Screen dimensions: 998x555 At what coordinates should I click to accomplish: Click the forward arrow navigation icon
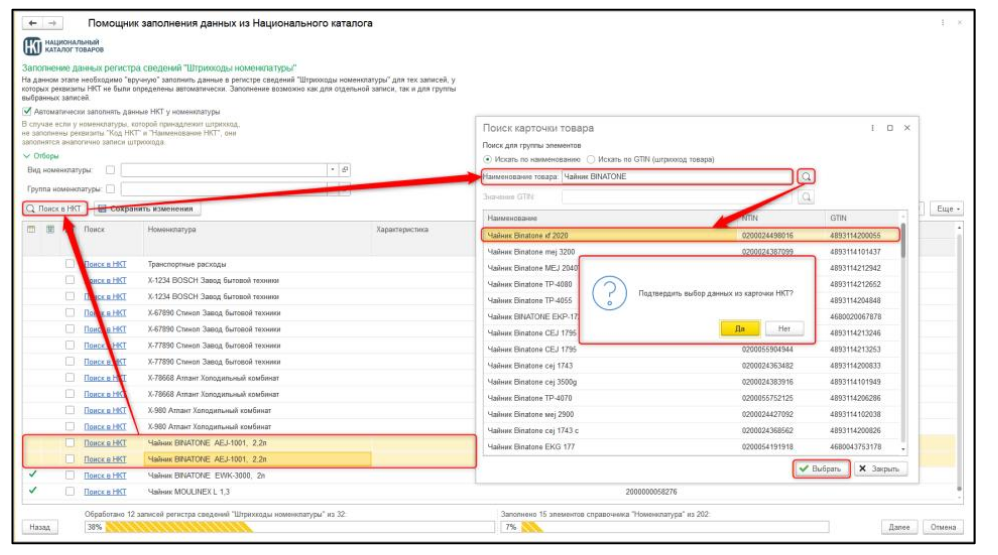[x=51, y=22]
